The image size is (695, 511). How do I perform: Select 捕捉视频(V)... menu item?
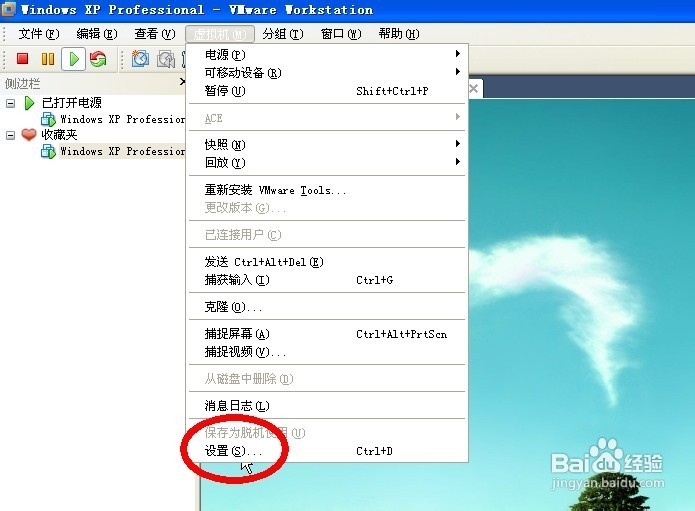pyautogui.click(x=327, y=352)
